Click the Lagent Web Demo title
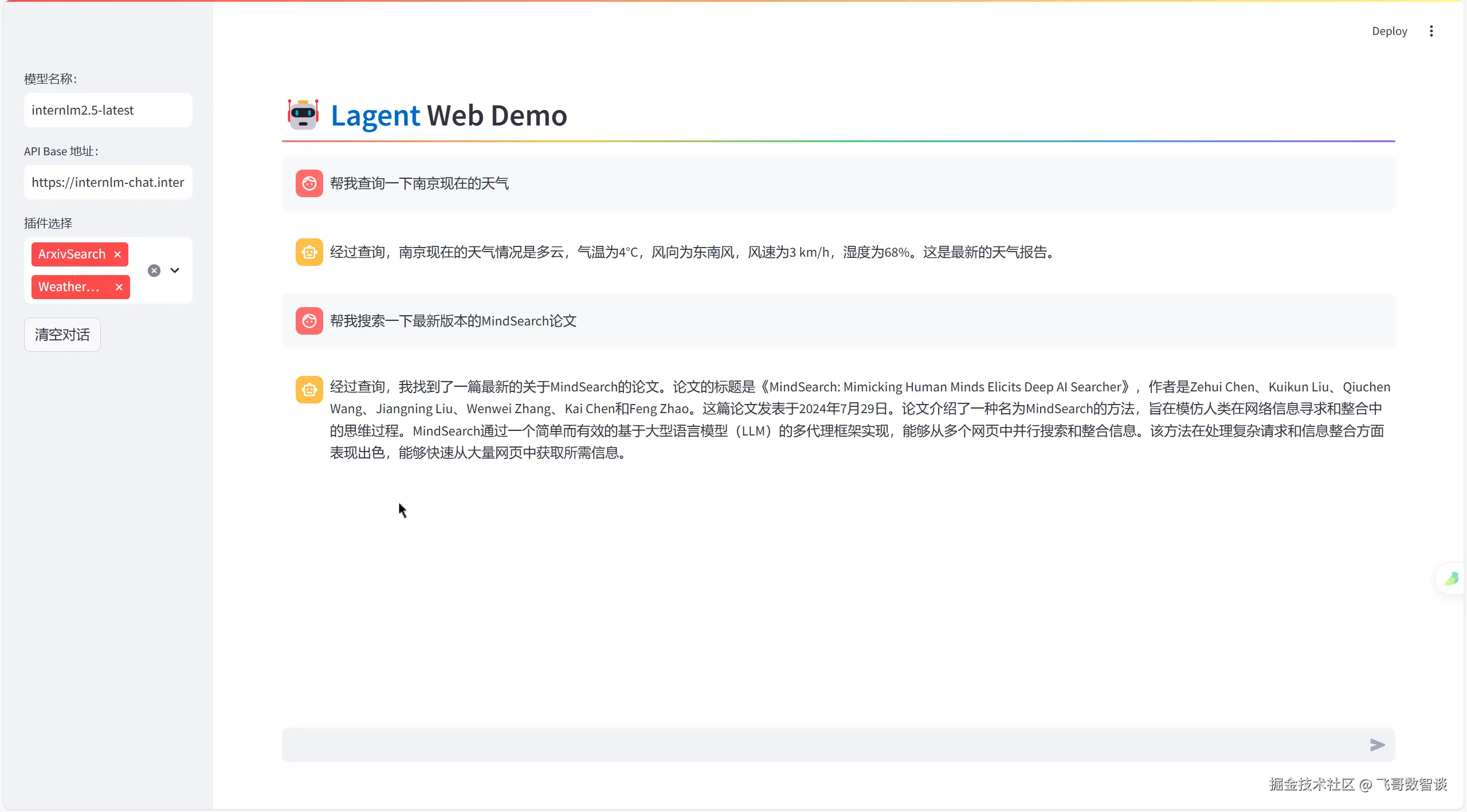1467x812 pixels. click(449, 115)
